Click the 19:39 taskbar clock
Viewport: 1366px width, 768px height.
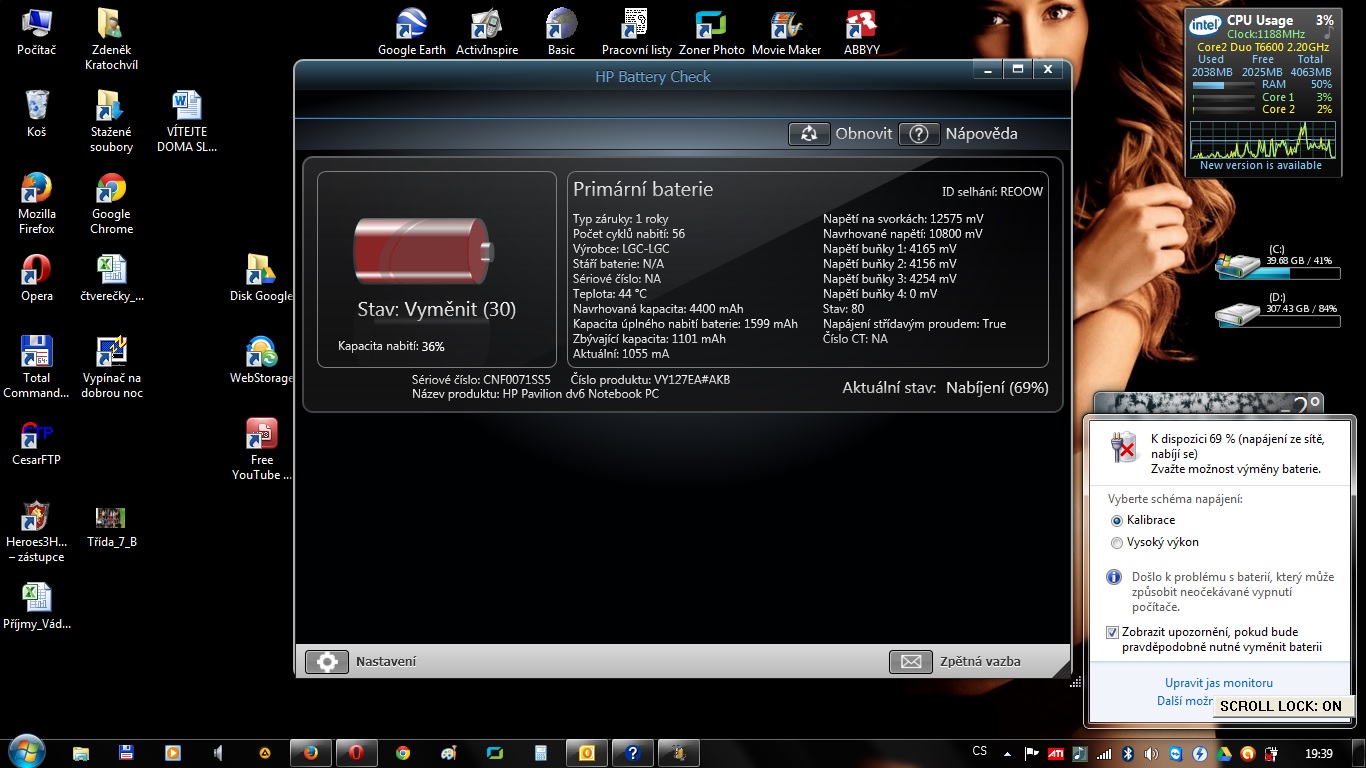click(1319, 753)
